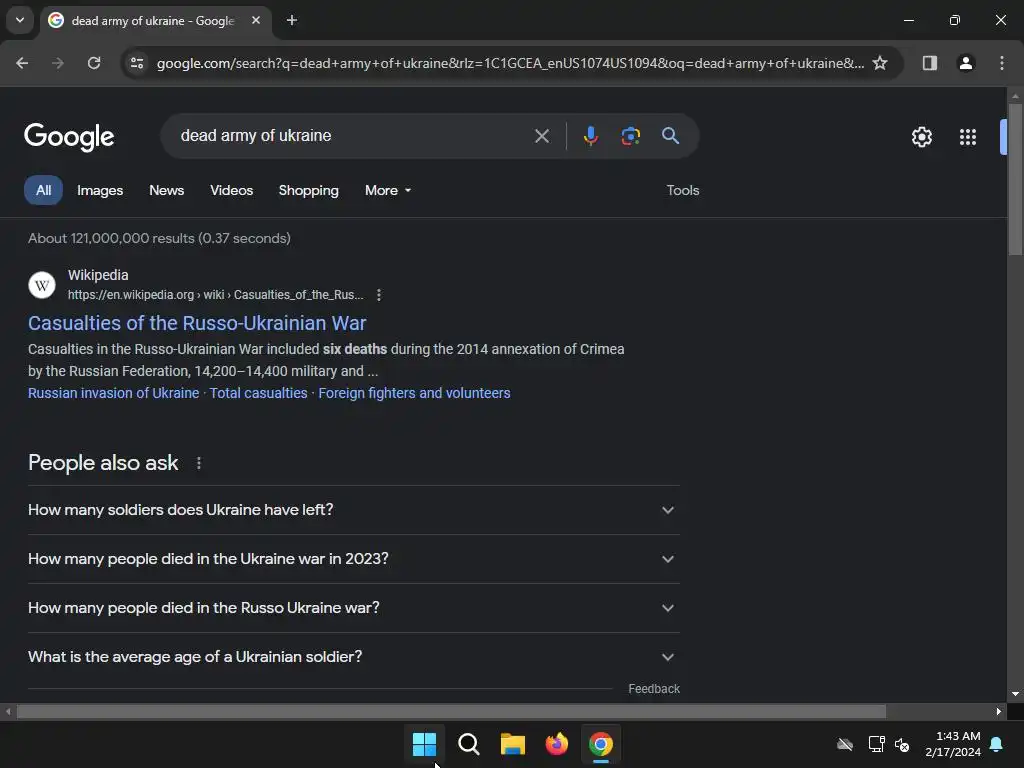View site information icon in address bar
This screenshot has width=1024, height=768.
pyautogui.click(x=137, y=63)
